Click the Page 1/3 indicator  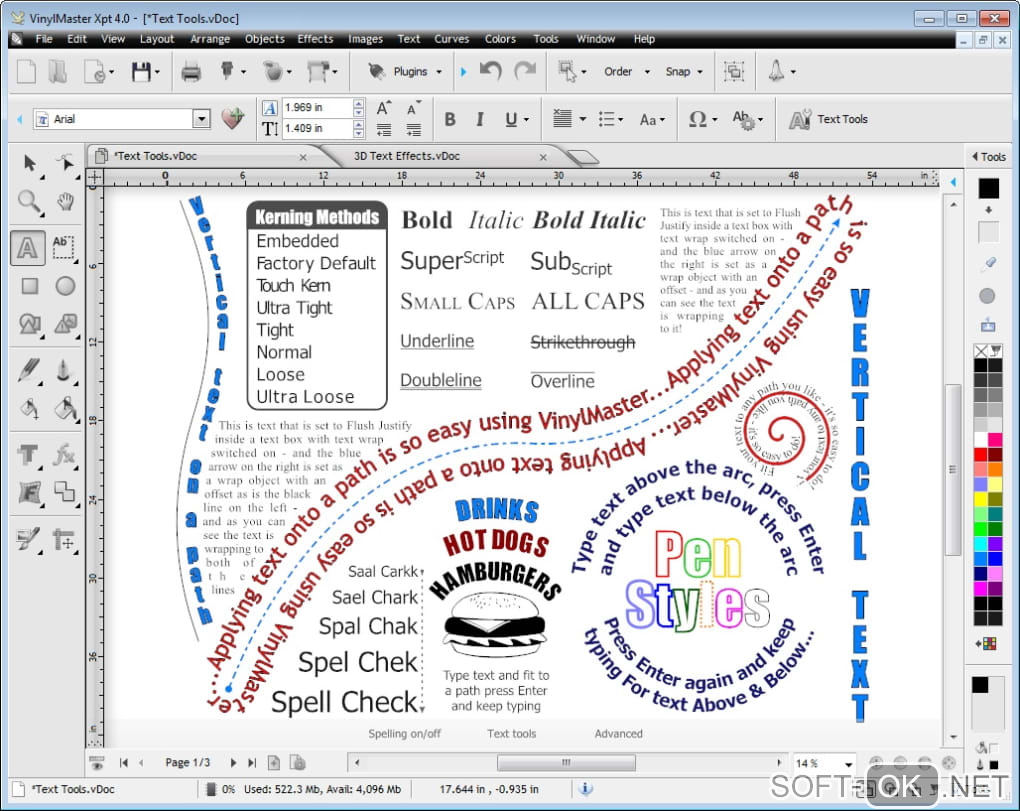[187, 762]
